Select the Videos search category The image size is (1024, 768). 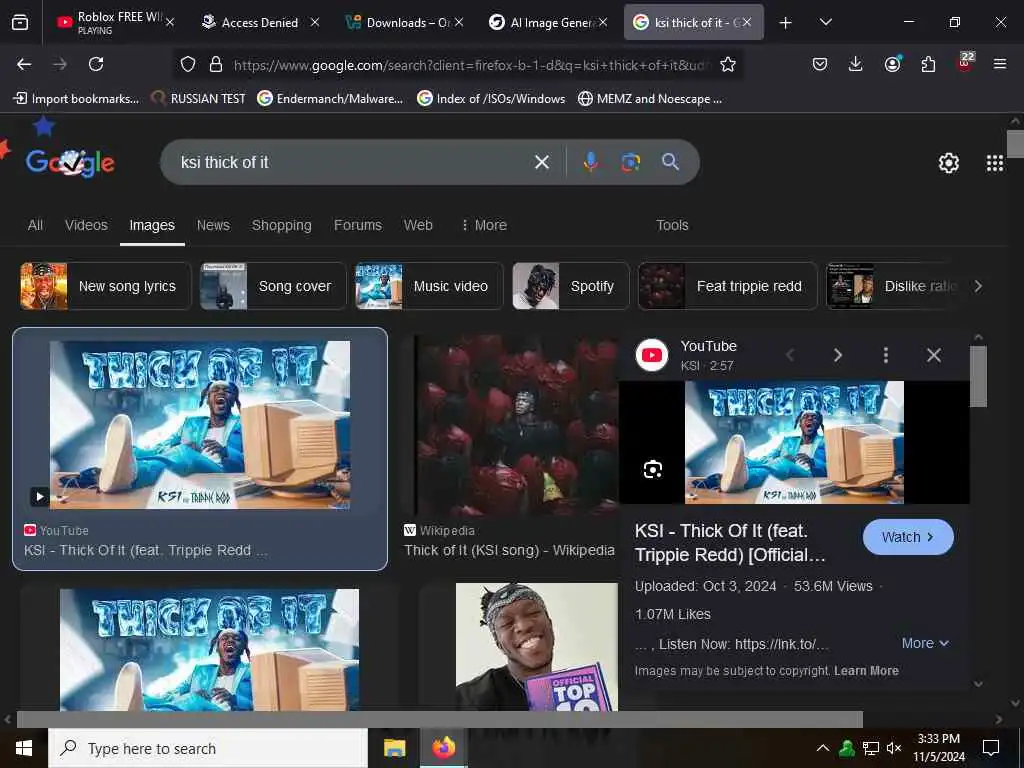[86, 225]
